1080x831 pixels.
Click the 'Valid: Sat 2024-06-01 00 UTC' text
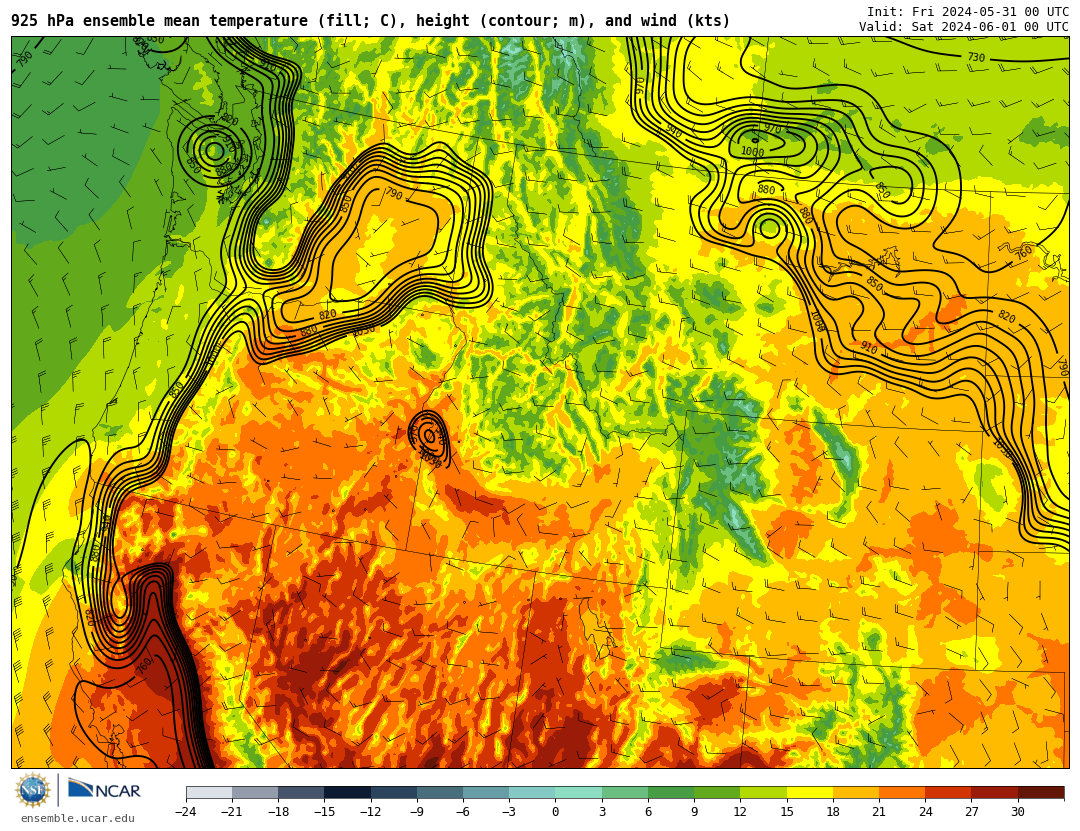pos(964,27)
